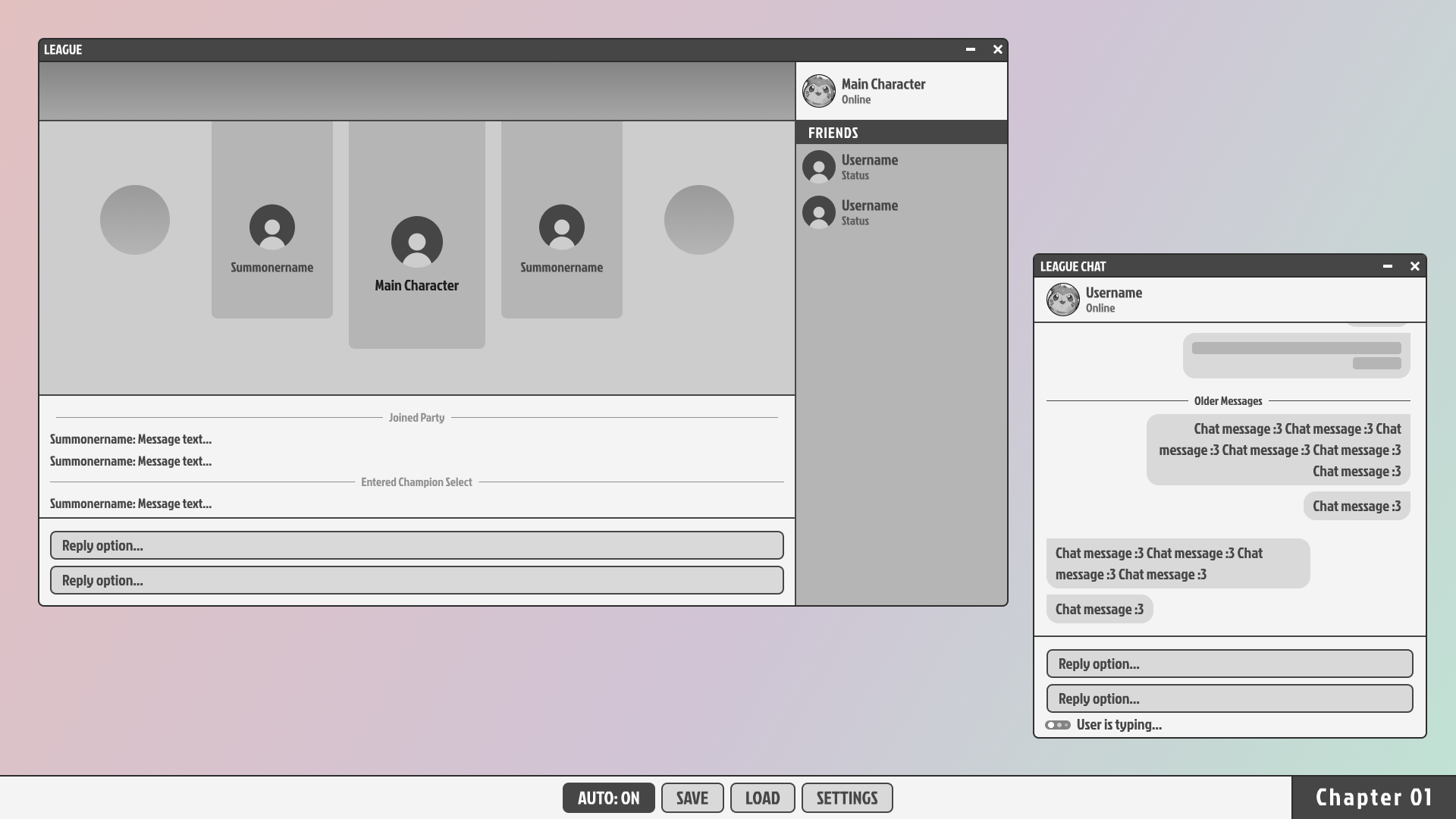
Task: Select the first friends list Username avatar
Action: pos(818,166)
